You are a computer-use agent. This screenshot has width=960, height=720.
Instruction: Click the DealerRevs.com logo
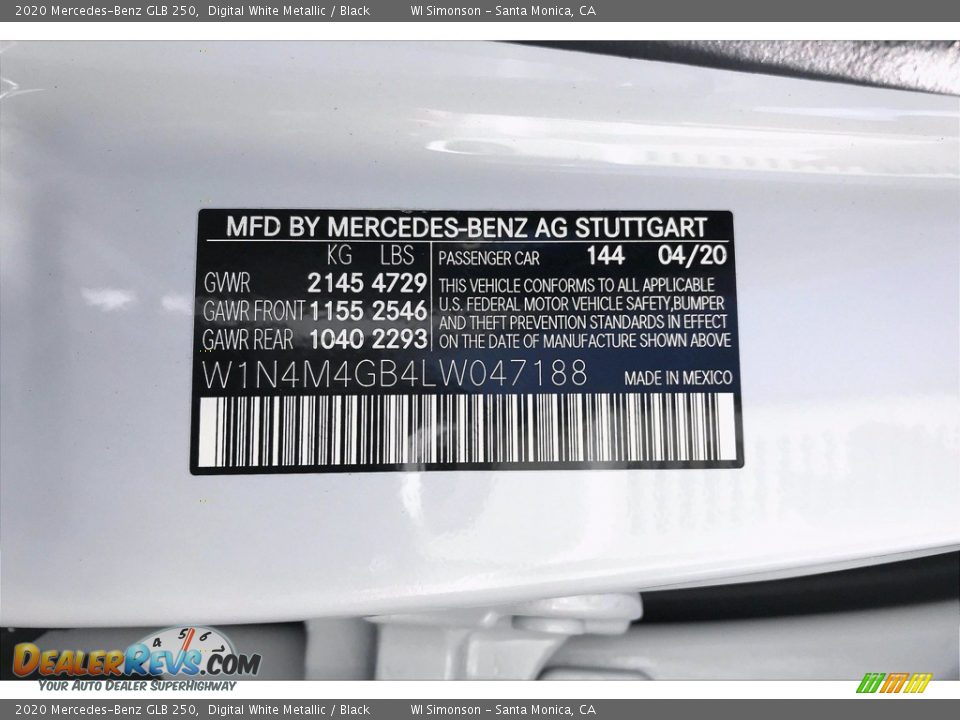tap(137, 658)
